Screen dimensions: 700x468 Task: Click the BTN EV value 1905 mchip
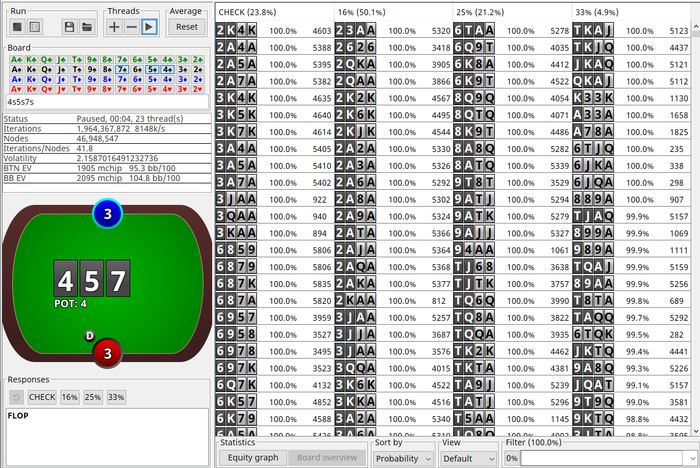point(99,168)
